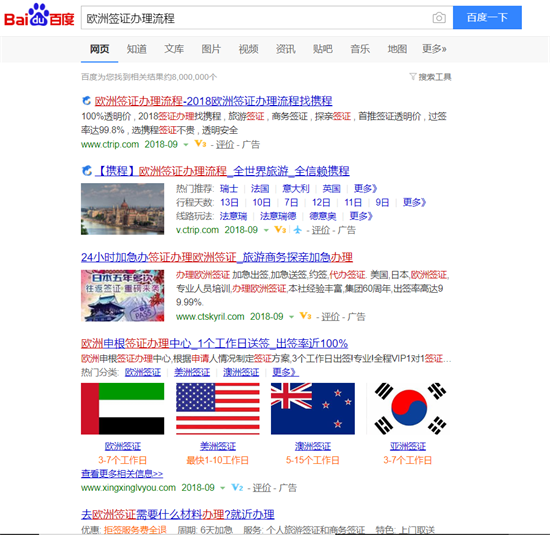Open 搜索工具 filter
550x535 pixels.
435,77
